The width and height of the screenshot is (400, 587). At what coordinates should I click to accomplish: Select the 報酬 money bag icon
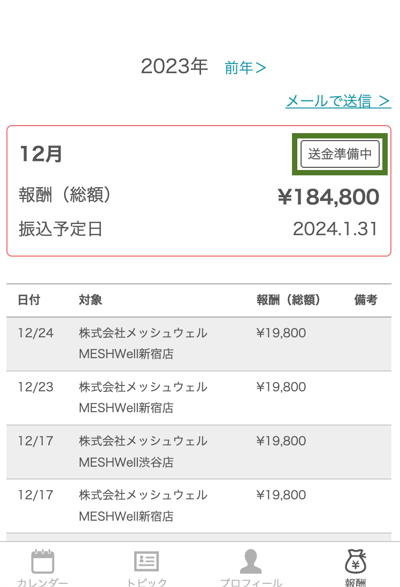click(355, 561)
